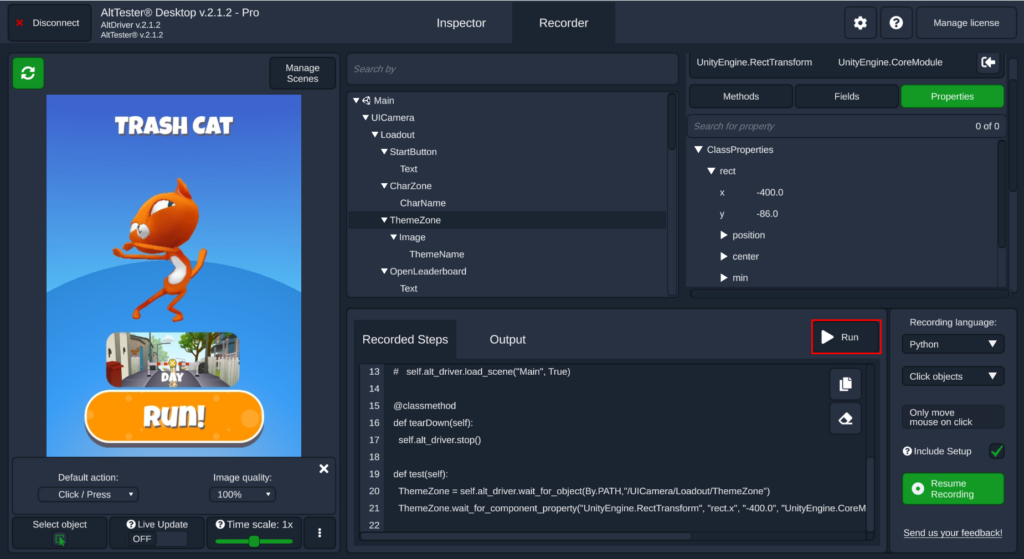Click code line 20 ThemeZone wait_for_object
Viewport: 1024px width, 559px height.
tap(584, 491)
